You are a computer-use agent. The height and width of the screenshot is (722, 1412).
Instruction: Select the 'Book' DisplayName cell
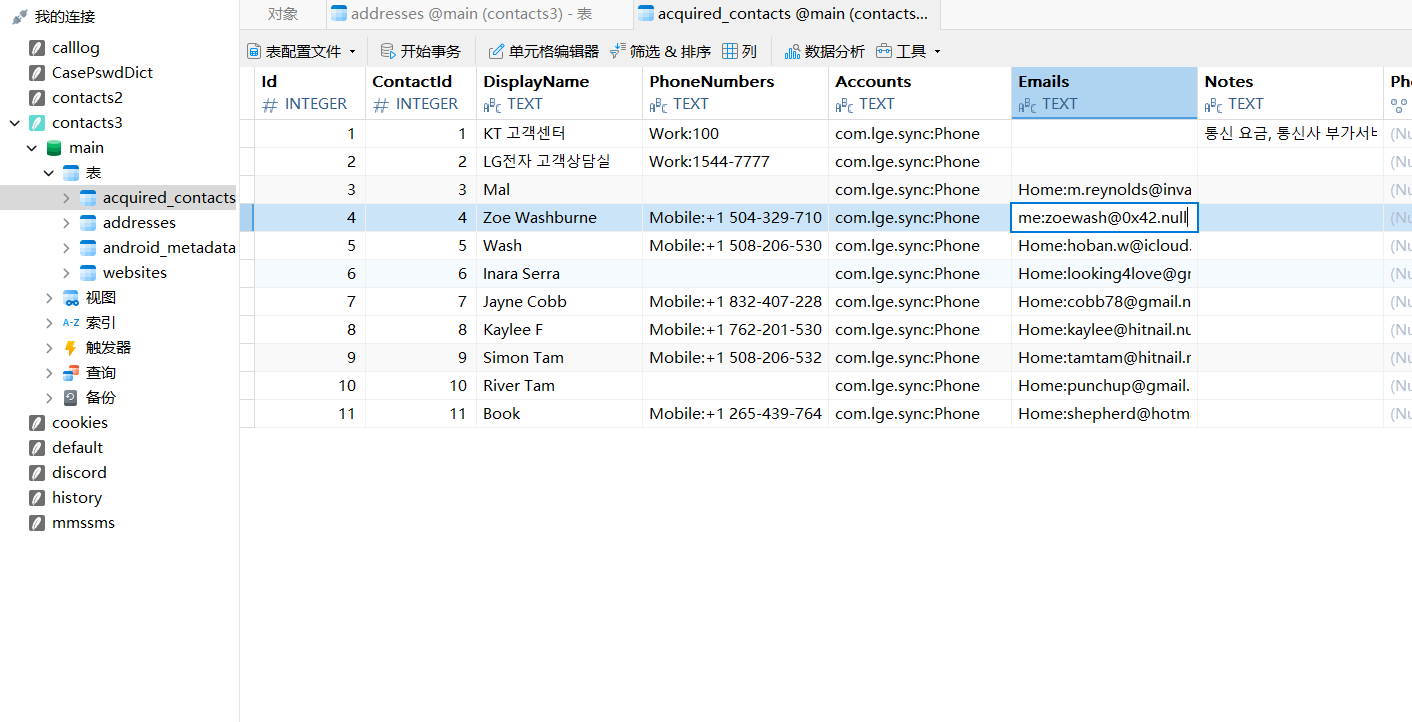[559, 414]
